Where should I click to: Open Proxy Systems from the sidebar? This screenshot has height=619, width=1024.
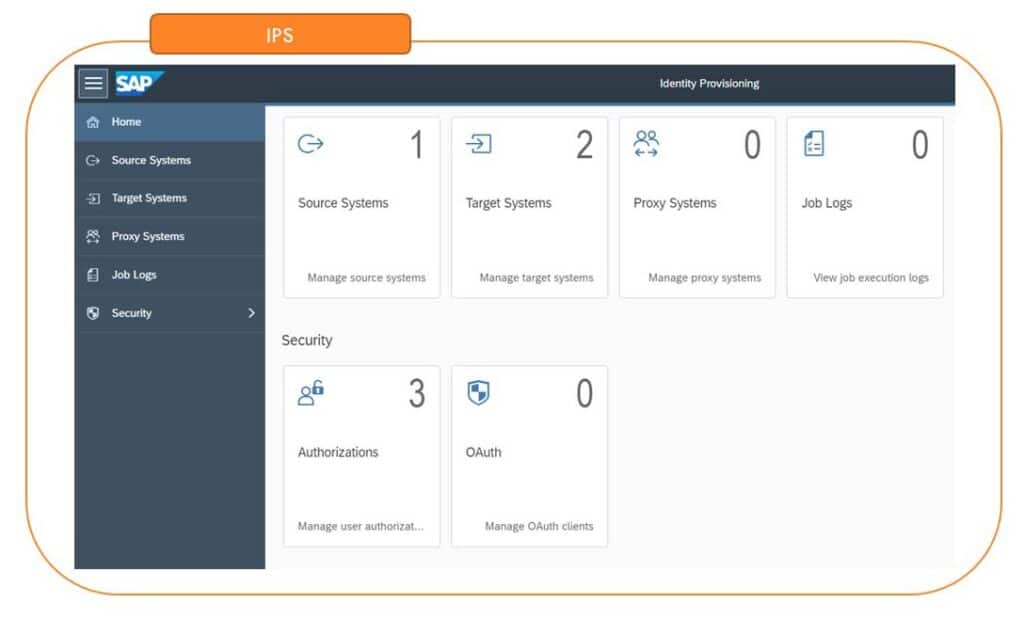click(x=170, y=236)
